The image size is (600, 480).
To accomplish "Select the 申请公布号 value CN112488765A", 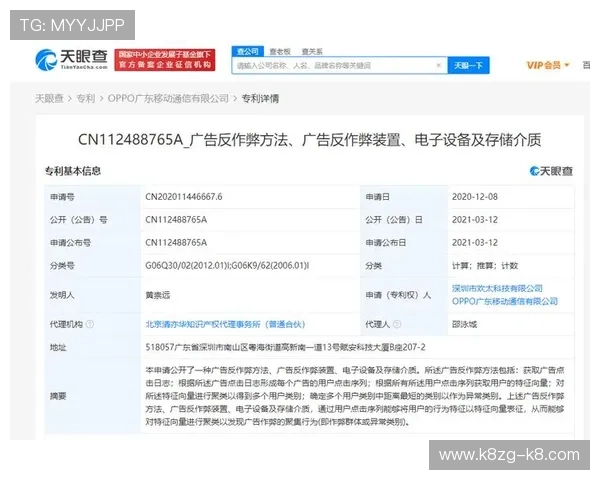I will click(x=176, y=243).
